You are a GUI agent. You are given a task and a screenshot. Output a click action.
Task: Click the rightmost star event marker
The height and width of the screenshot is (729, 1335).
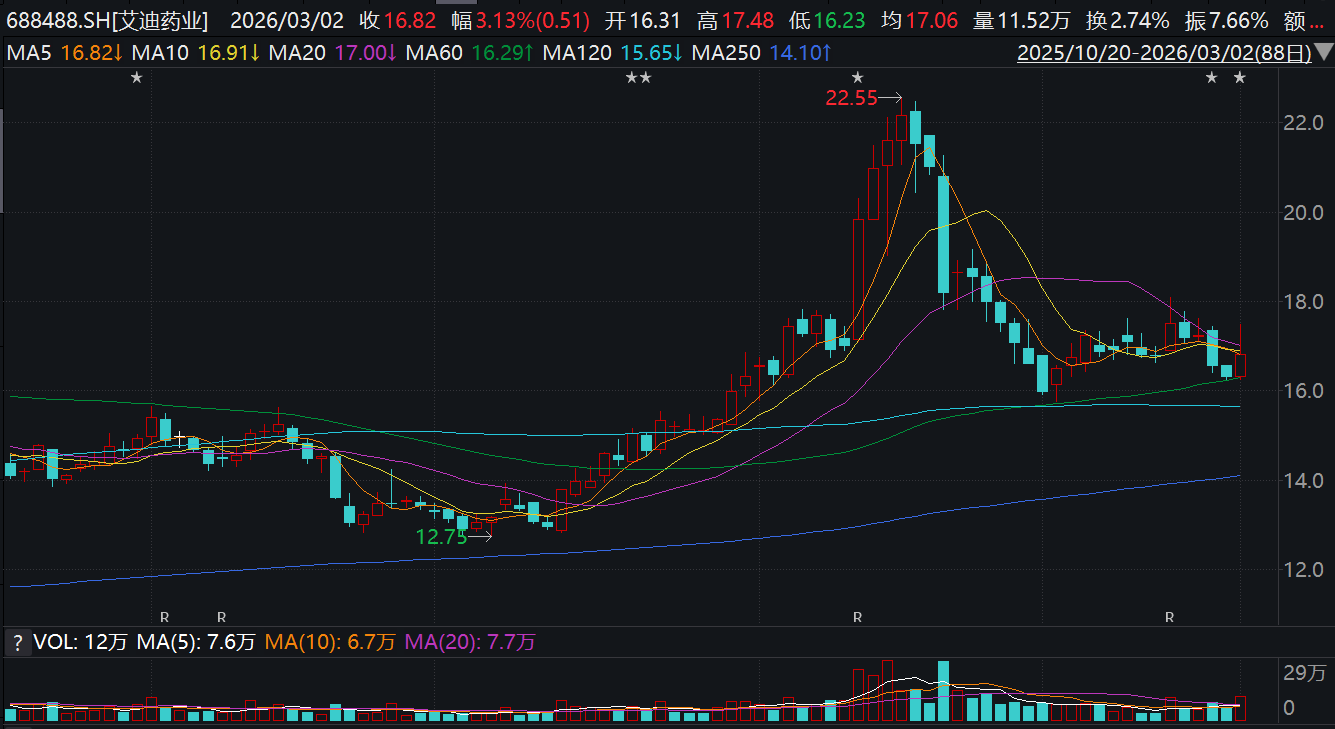pos(1240,78)
